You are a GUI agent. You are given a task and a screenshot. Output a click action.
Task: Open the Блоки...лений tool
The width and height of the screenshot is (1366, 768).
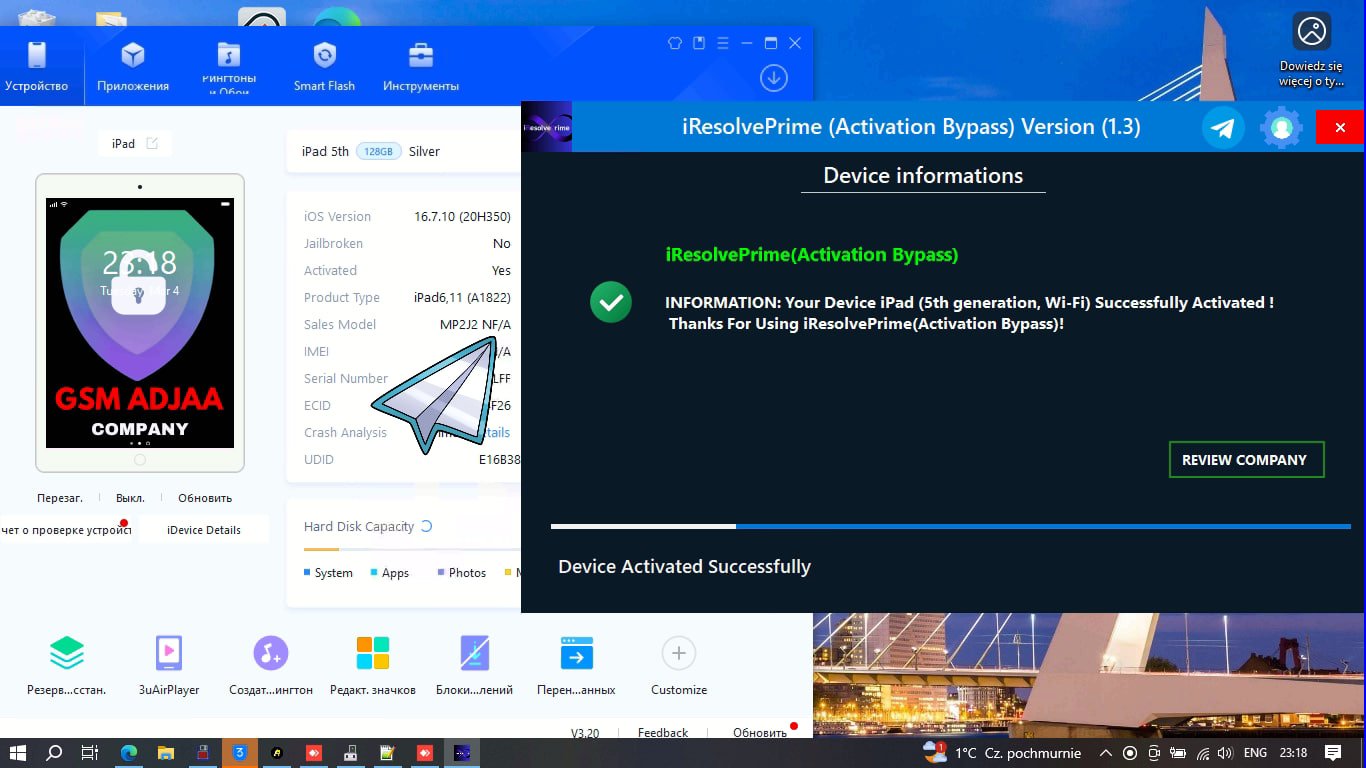475,665
